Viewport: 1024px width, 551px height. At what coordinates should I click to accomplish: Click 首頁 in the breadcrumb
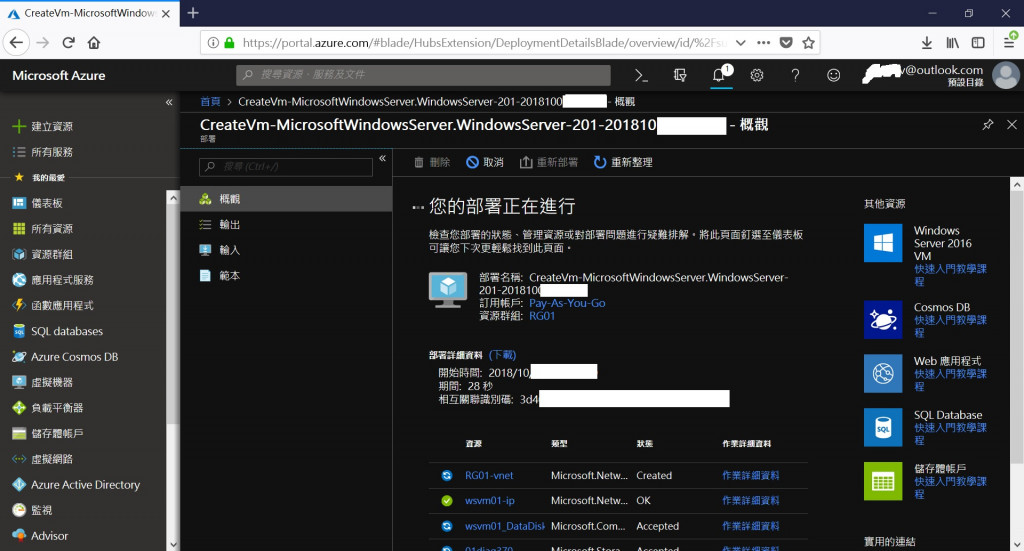[x=210, y=101]
